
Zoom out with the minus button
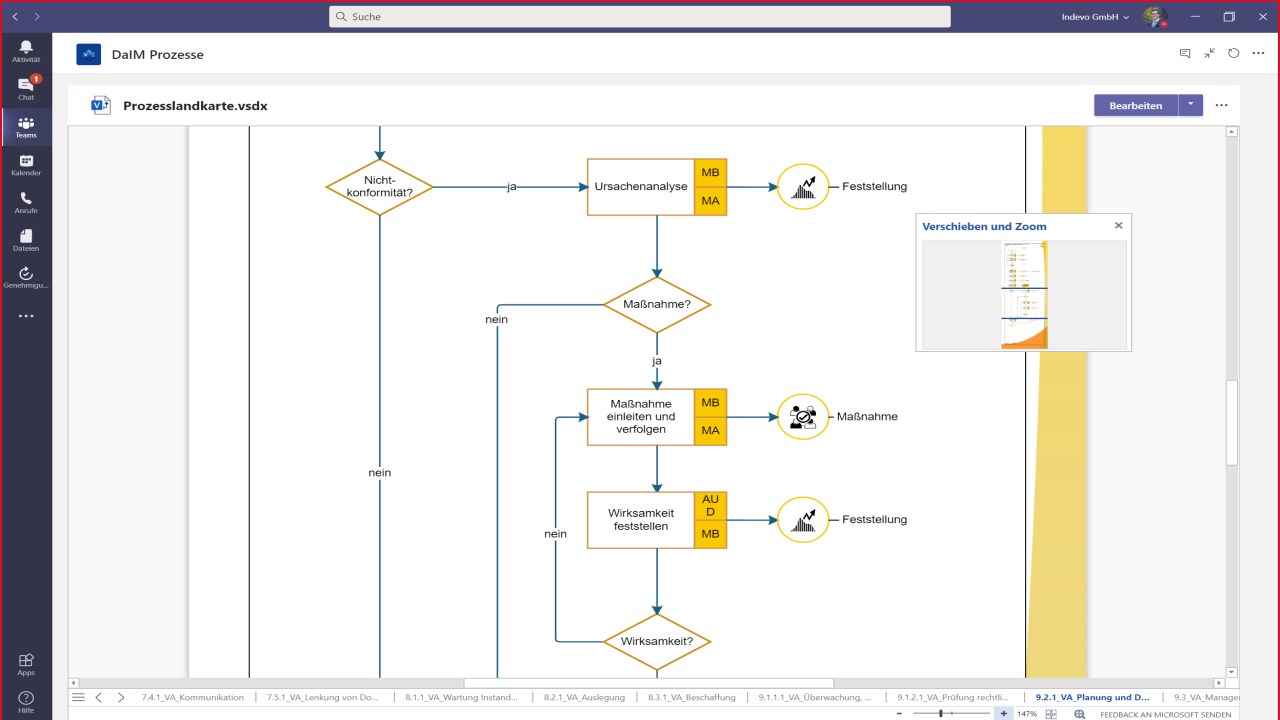click(899, 714)
